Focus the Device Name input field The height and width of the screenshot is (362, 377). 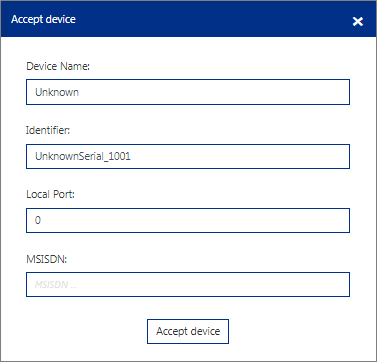click(x=188, y=92)
